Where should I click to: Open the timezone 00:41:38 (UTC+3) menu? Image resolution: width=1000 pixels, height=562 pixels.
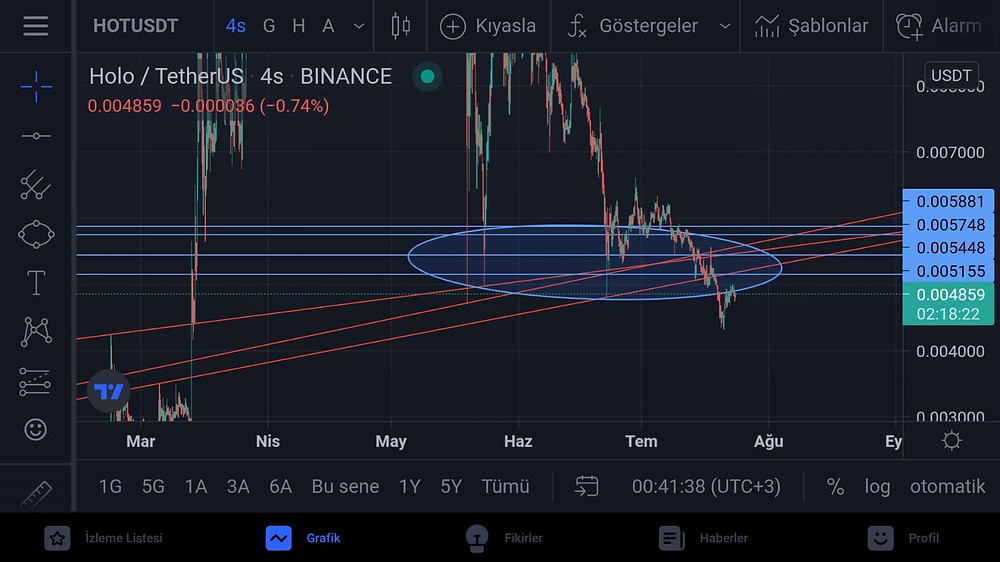point(706,487)
